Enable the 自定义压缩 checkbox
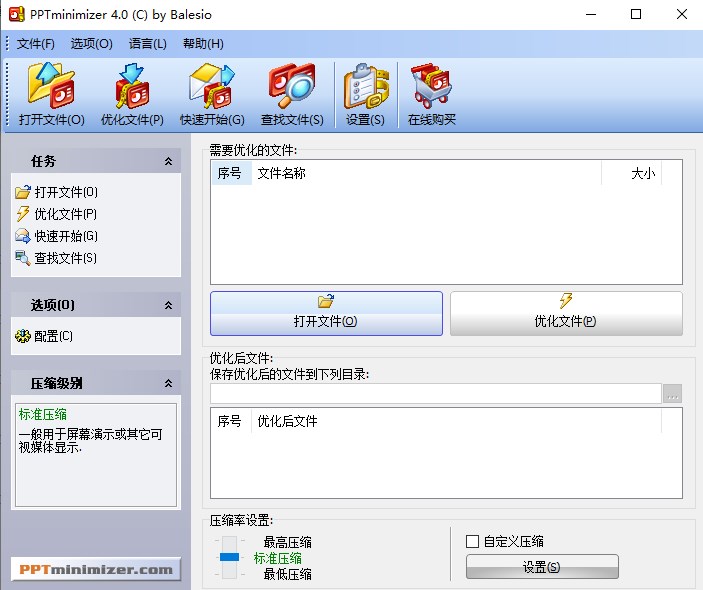Screen dimensions: 703x590 [x=472, y=541]
